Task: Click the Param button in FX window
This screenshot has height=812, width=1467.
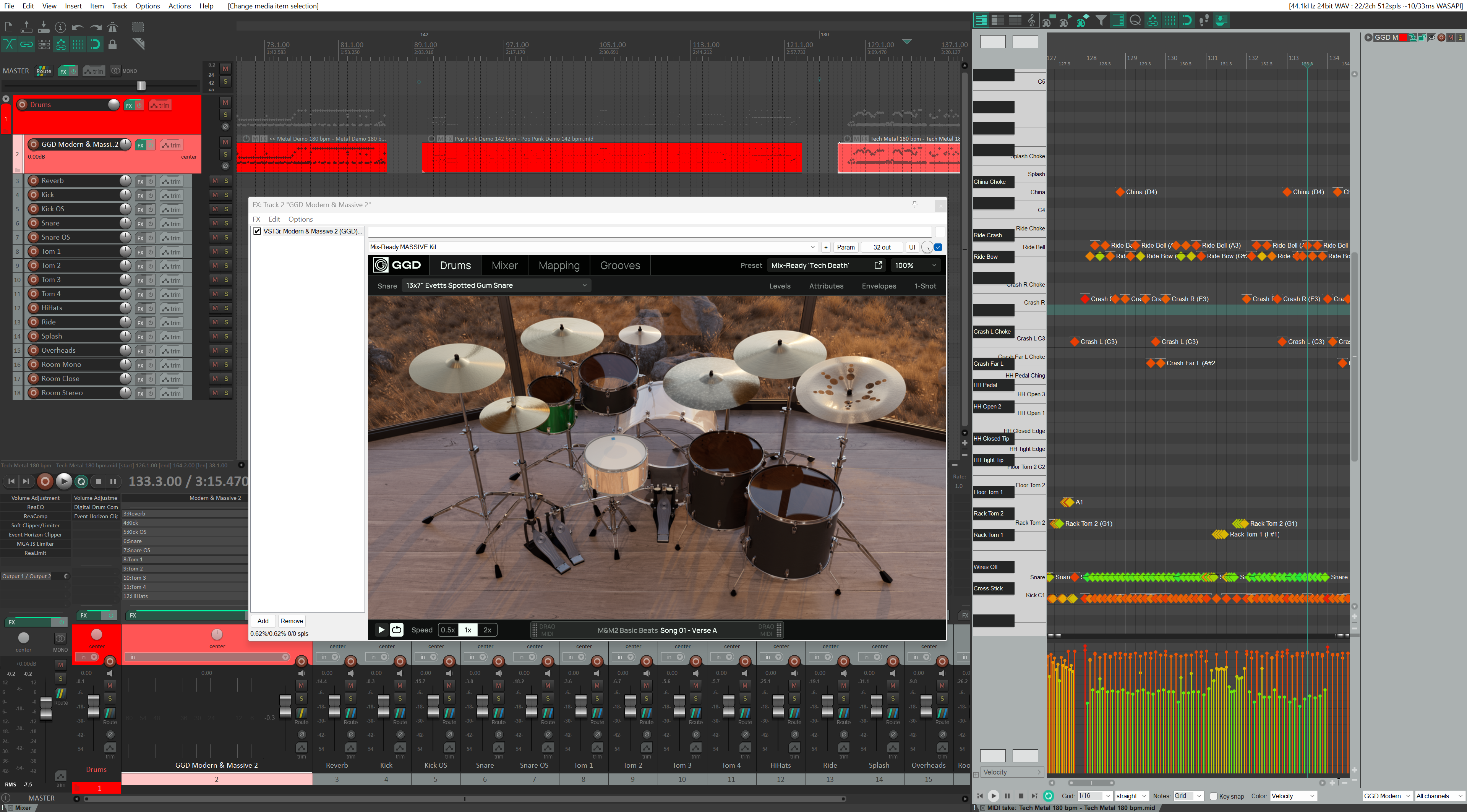Action: 846,247
